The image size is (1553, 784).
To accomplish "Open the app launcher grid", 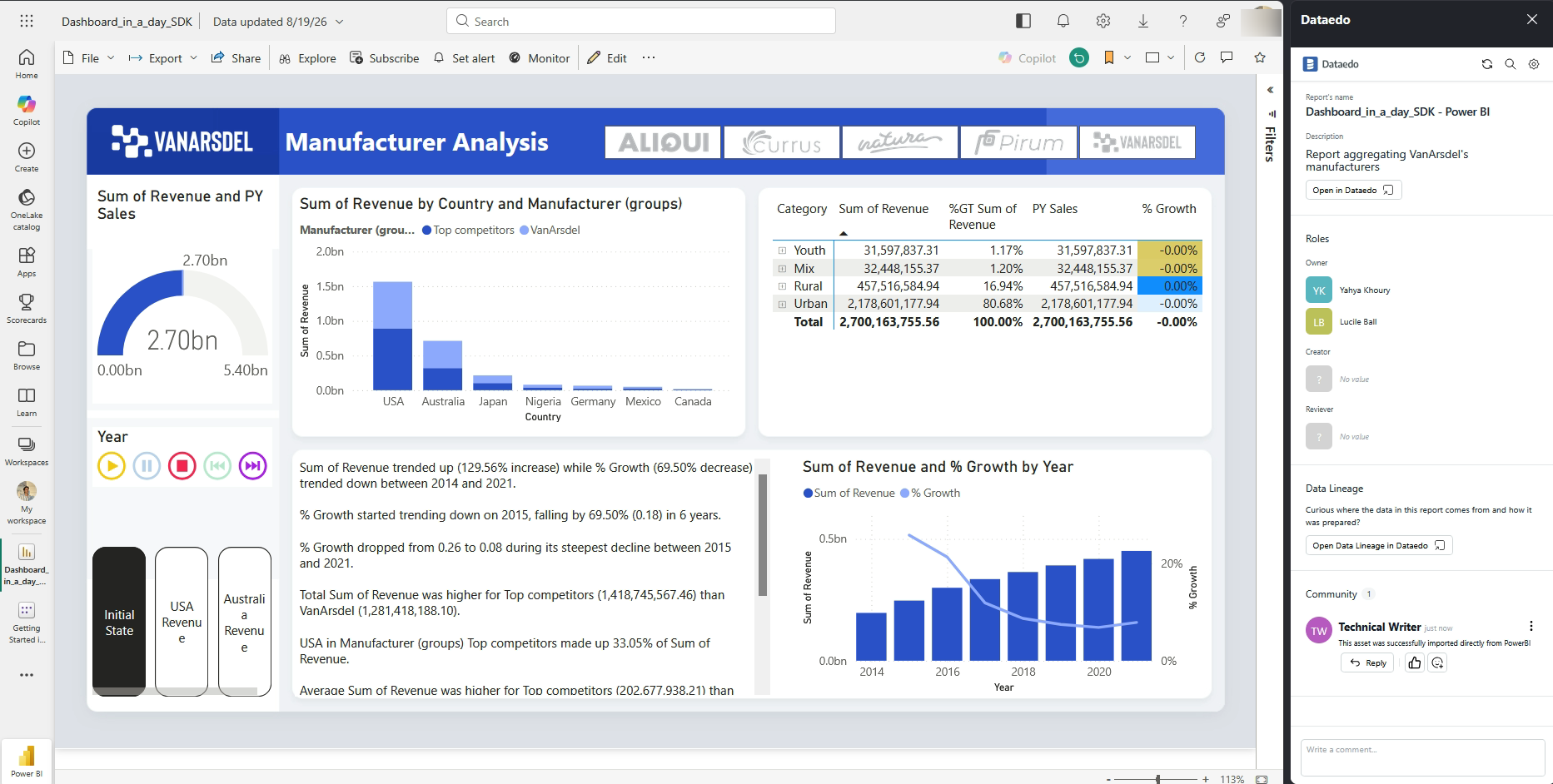I will (27, 21).
